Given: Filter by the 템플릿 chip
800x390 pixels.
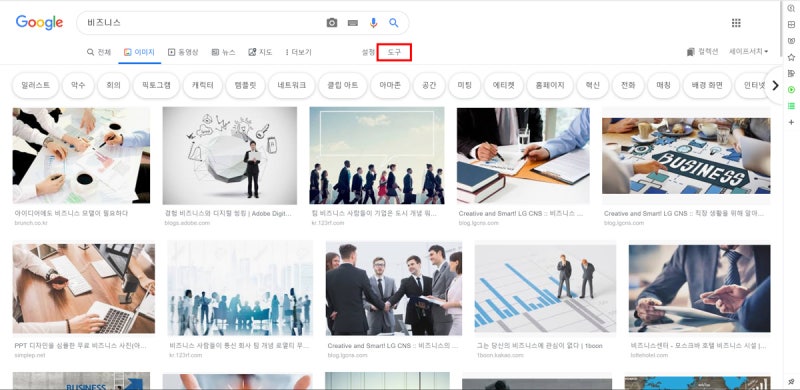Looking at the screenshot, I should [245, 86].
